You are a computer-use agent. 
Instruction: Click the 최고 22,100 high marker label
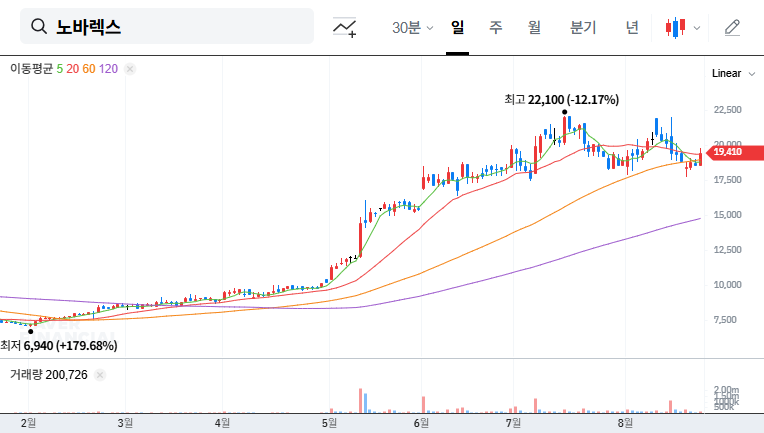561,100
